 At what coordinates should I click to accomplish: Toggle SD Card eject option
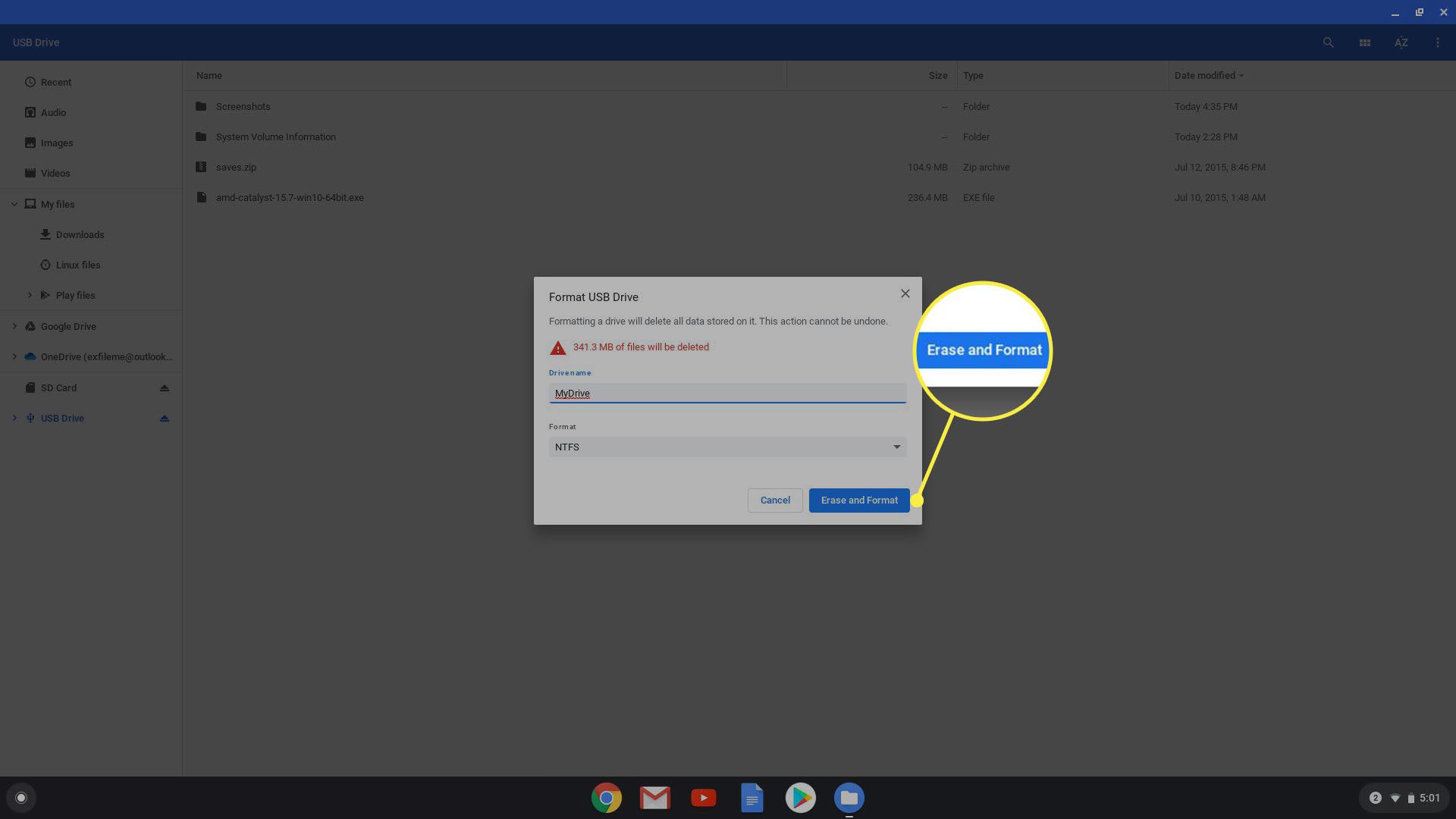(x=164, y=388)
